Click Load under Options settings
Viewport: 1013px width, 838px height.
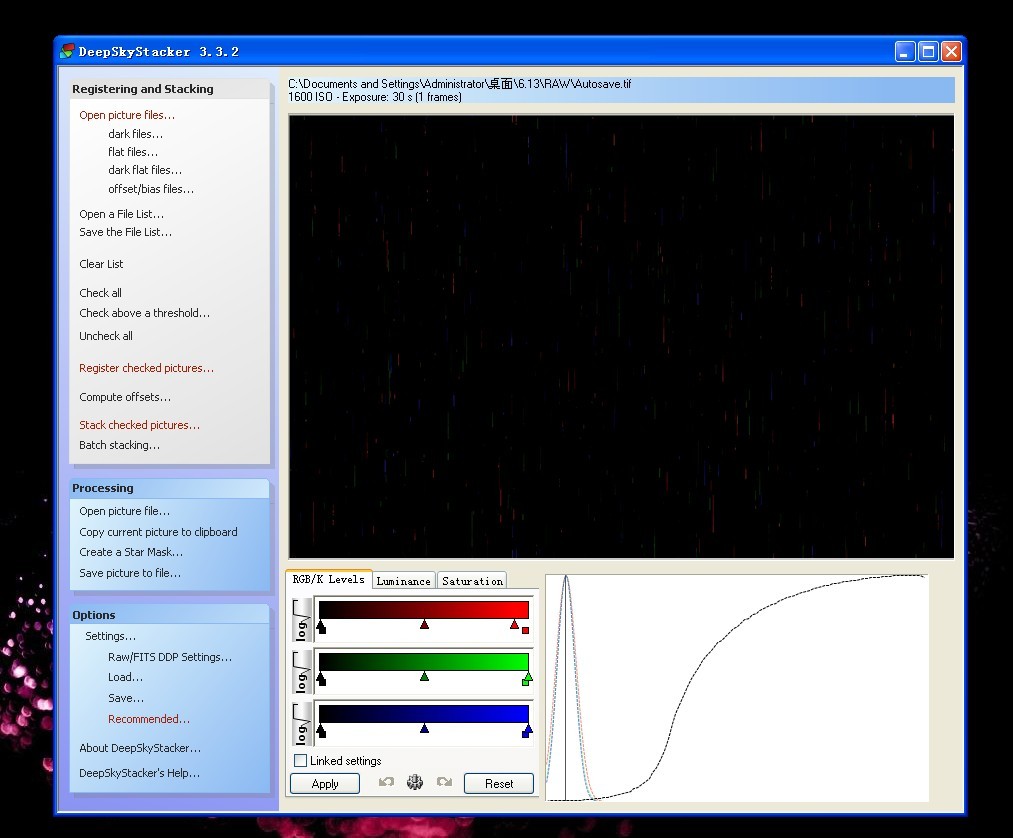pos(125,677)
